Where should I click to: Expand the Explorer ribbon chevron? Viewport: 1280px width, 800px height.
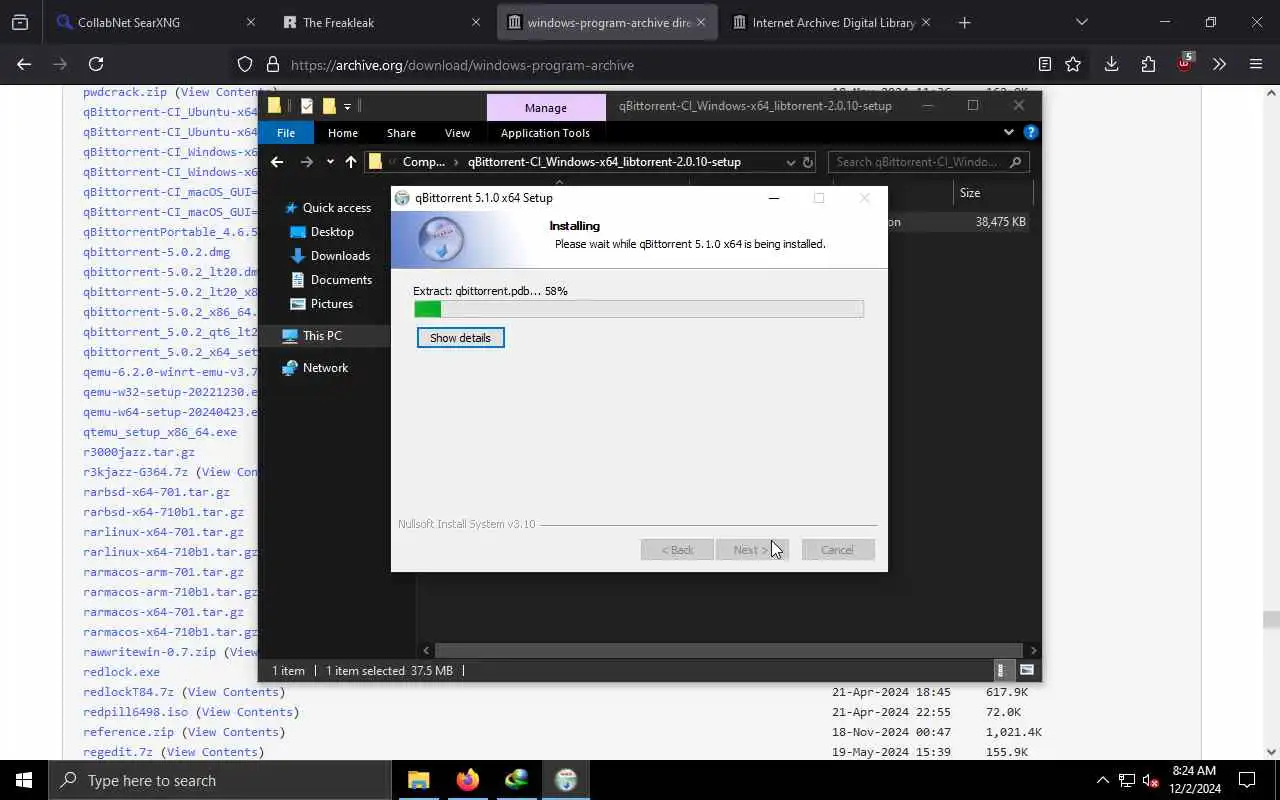(1008, 132)
